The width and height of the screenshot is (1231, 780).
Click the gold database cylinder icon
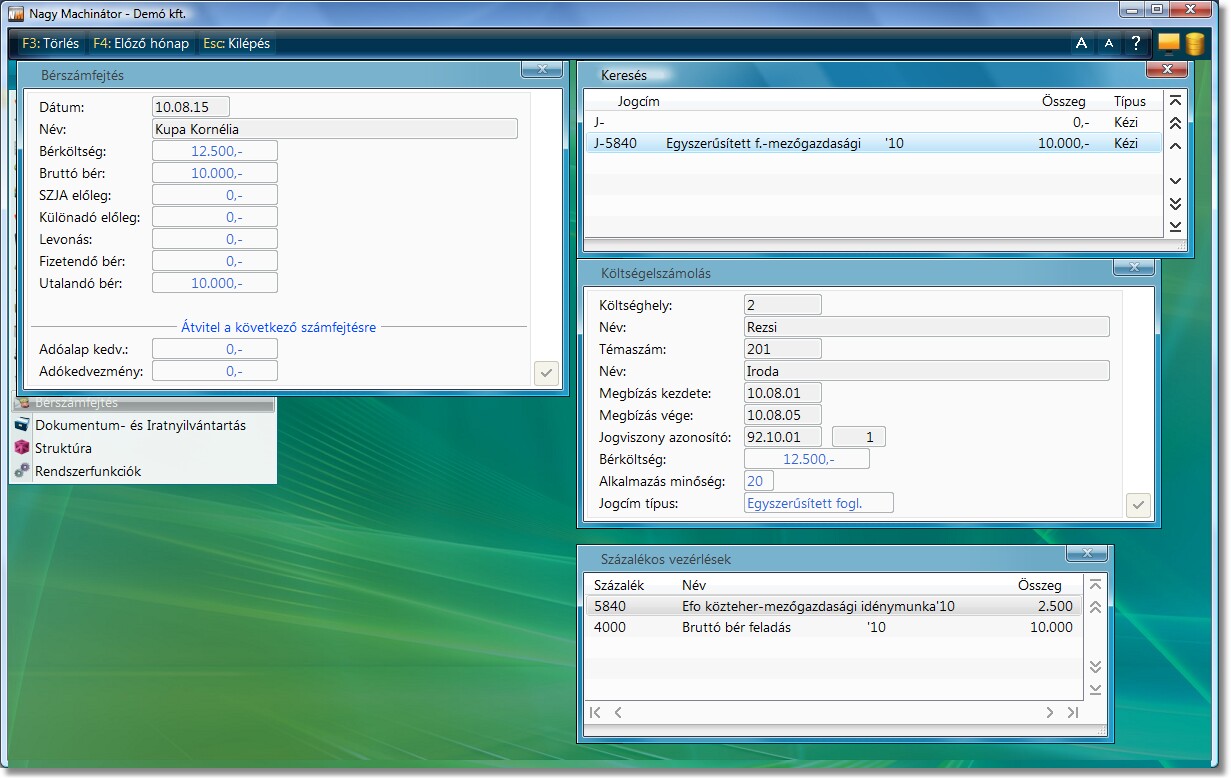[x=1195, y=44]
